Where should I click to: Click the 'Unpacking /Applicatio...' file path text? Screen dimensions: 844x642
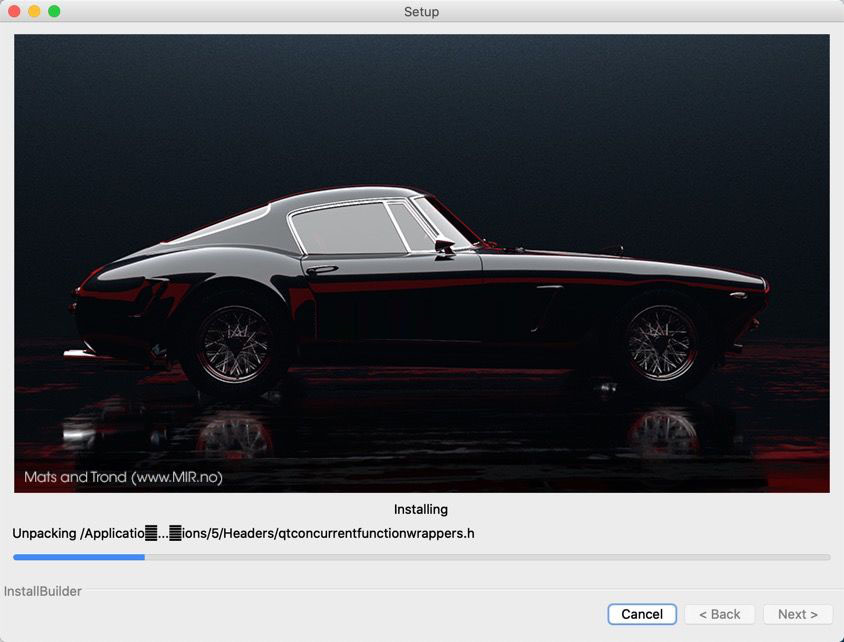click(x=243, y=533)
